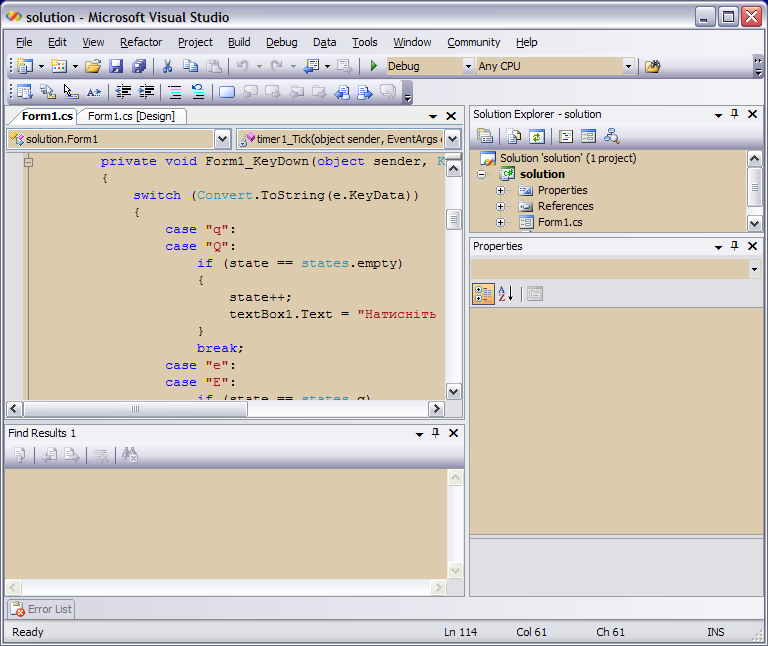Click the Display Quick Info icon
This screenshot has width=768, height=646.
pyautogui.click(x=71, y=92)
